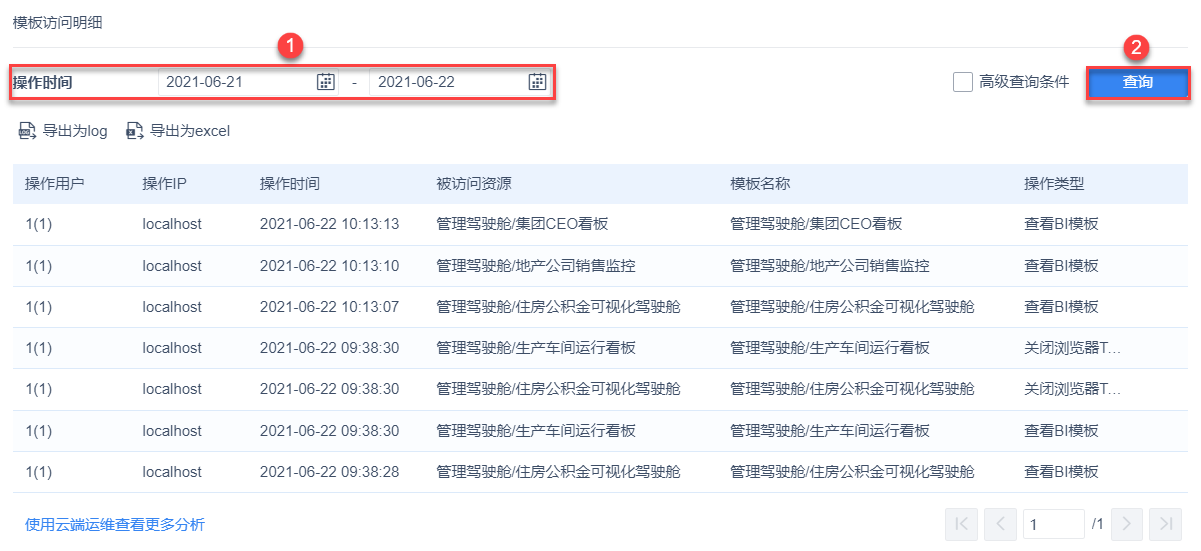This screenshot has width=1201, height=551.
Task: Click the truncated 关闭浏览器T… cell at first occurrence
Action: (1073, 348)
